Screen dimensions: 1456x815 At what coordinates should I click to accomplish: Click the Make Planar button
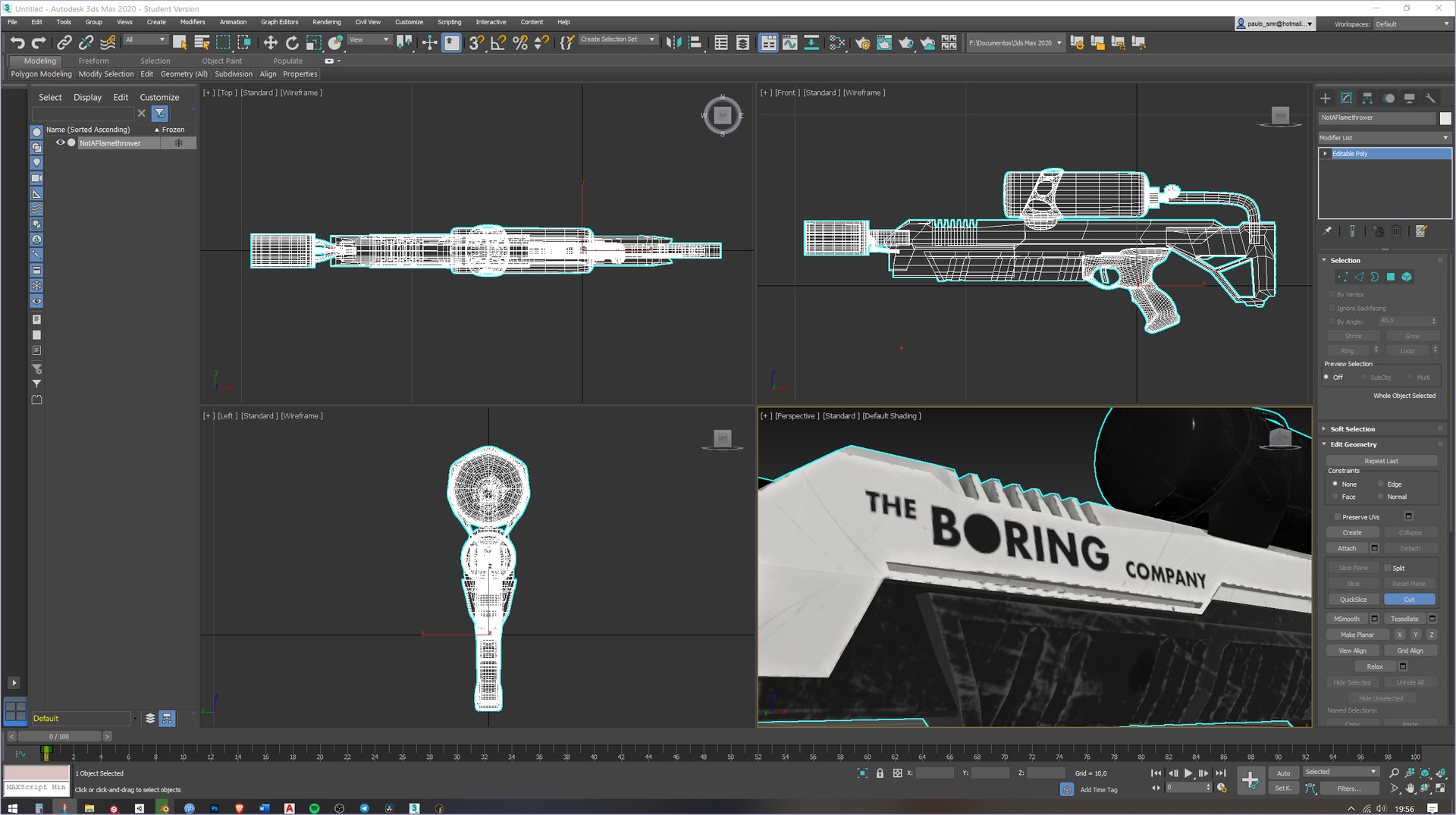click(1357, 635)
